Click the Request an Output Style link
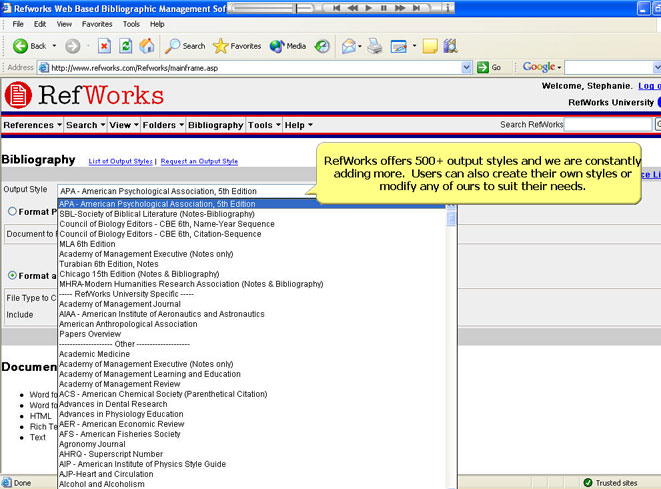 tap(199, 161)
